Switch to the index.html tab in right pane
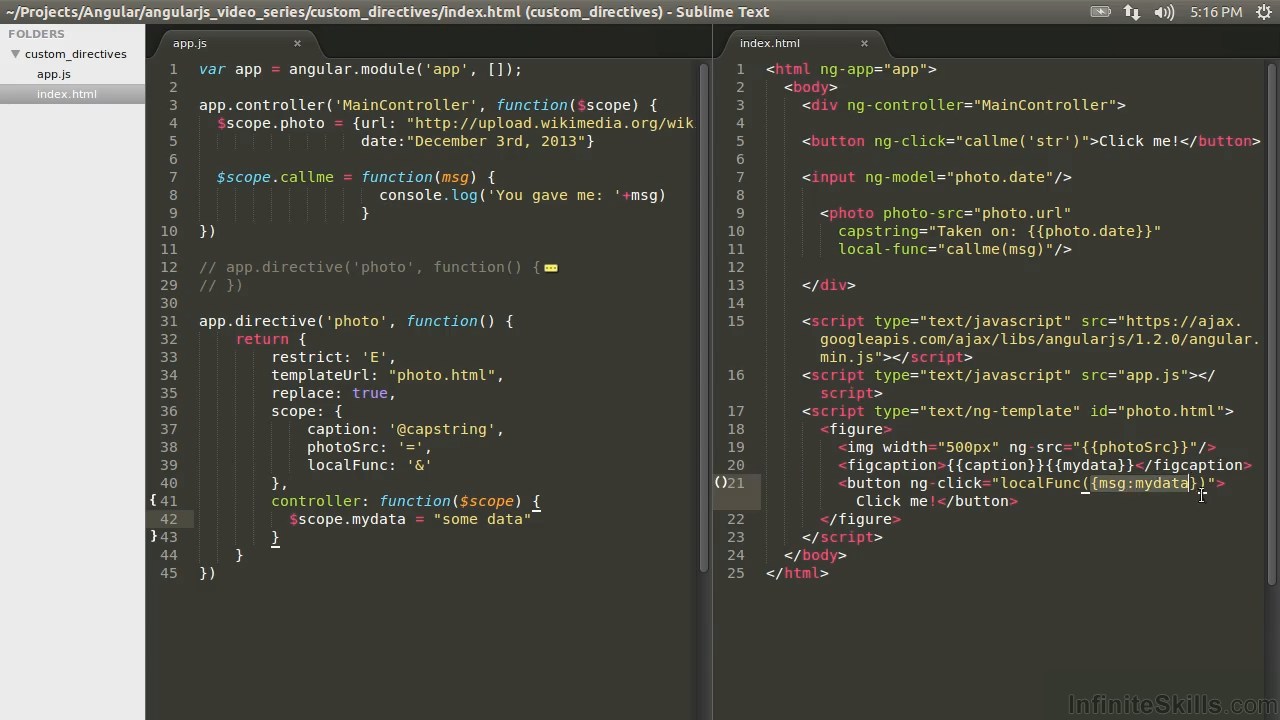This screenshot has height=720, width=1280. pos(770,43)
